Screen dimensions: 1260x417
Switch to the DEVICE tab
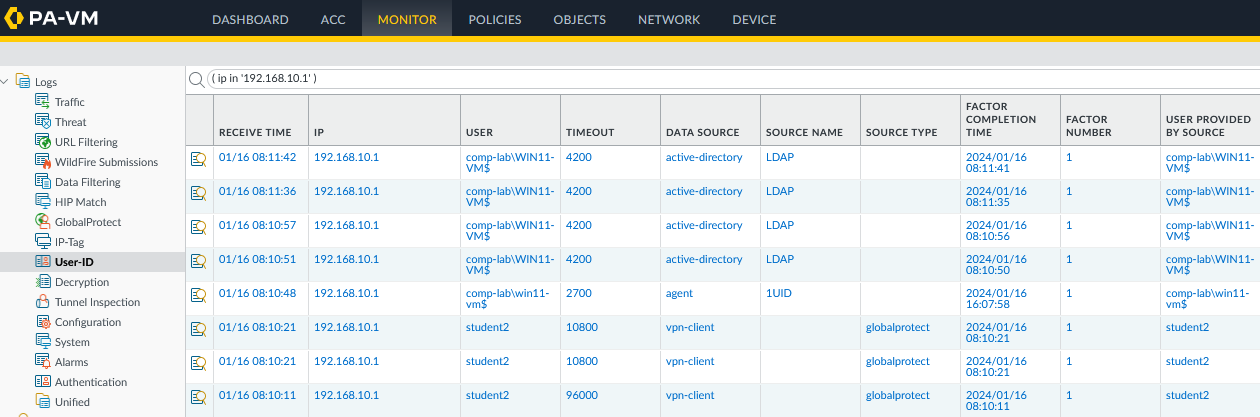(754, 19)
